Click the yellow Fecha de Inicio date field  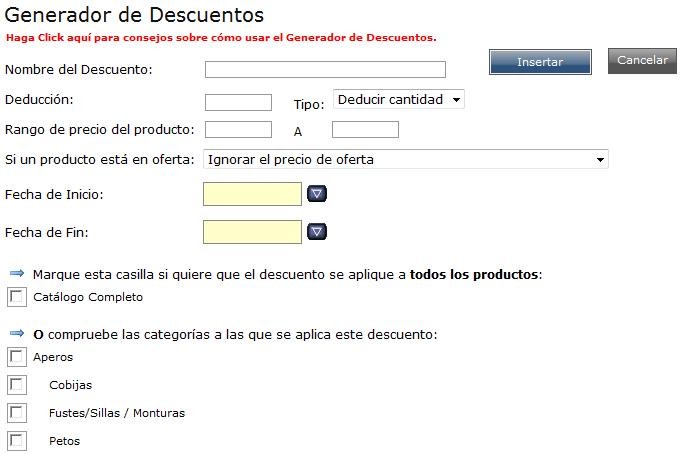point(252,194)
